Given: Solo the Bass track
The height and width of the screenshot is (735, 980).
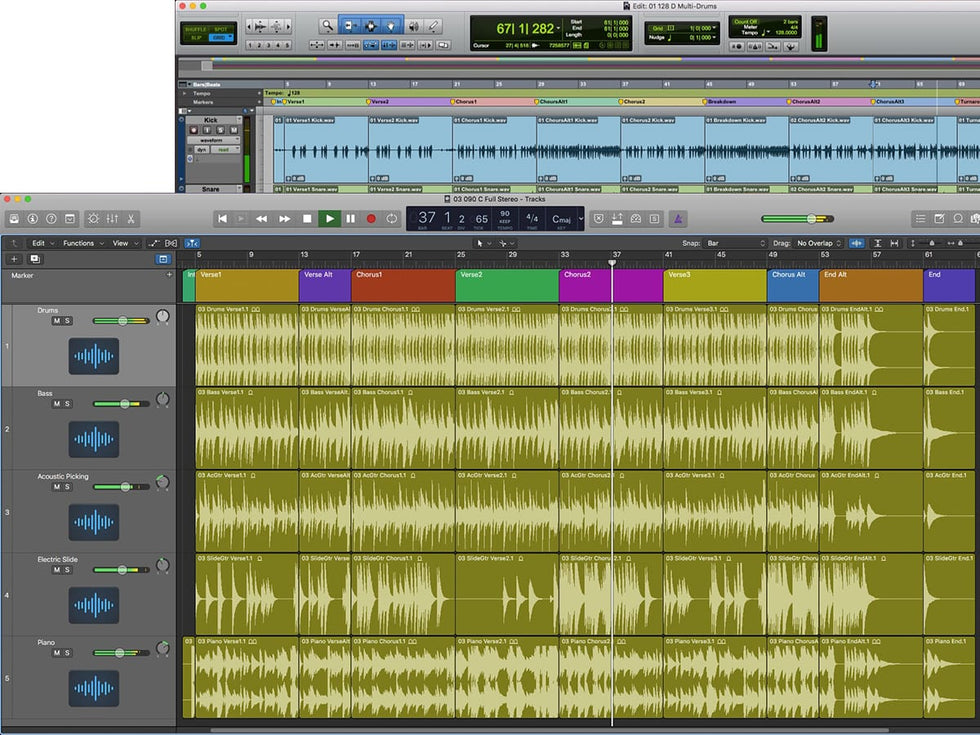Looking at the screenshot, I should pos(68,404).
